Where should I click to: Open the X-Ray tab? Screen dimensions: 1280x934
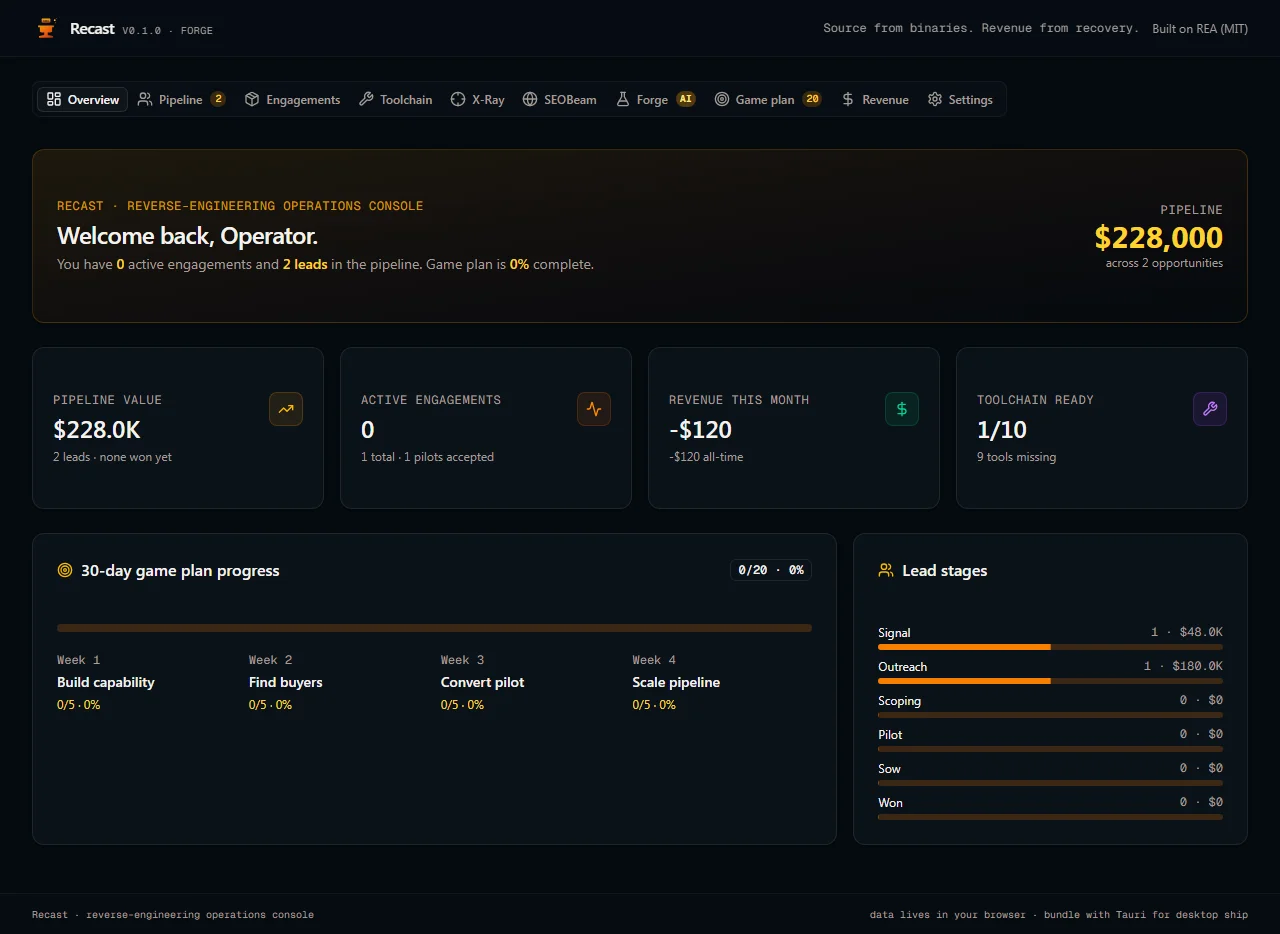[x=477, y=100]
